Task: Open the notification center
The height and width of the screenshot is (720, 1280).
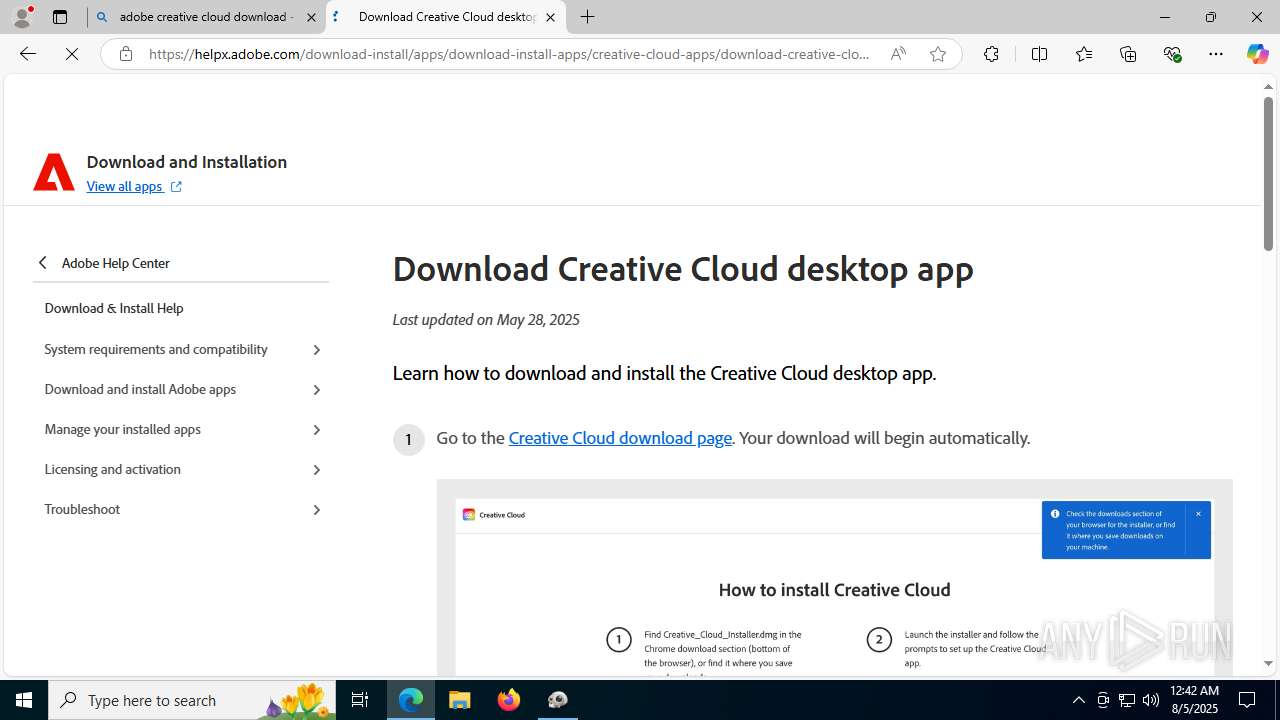Action: coord(1248,700)
